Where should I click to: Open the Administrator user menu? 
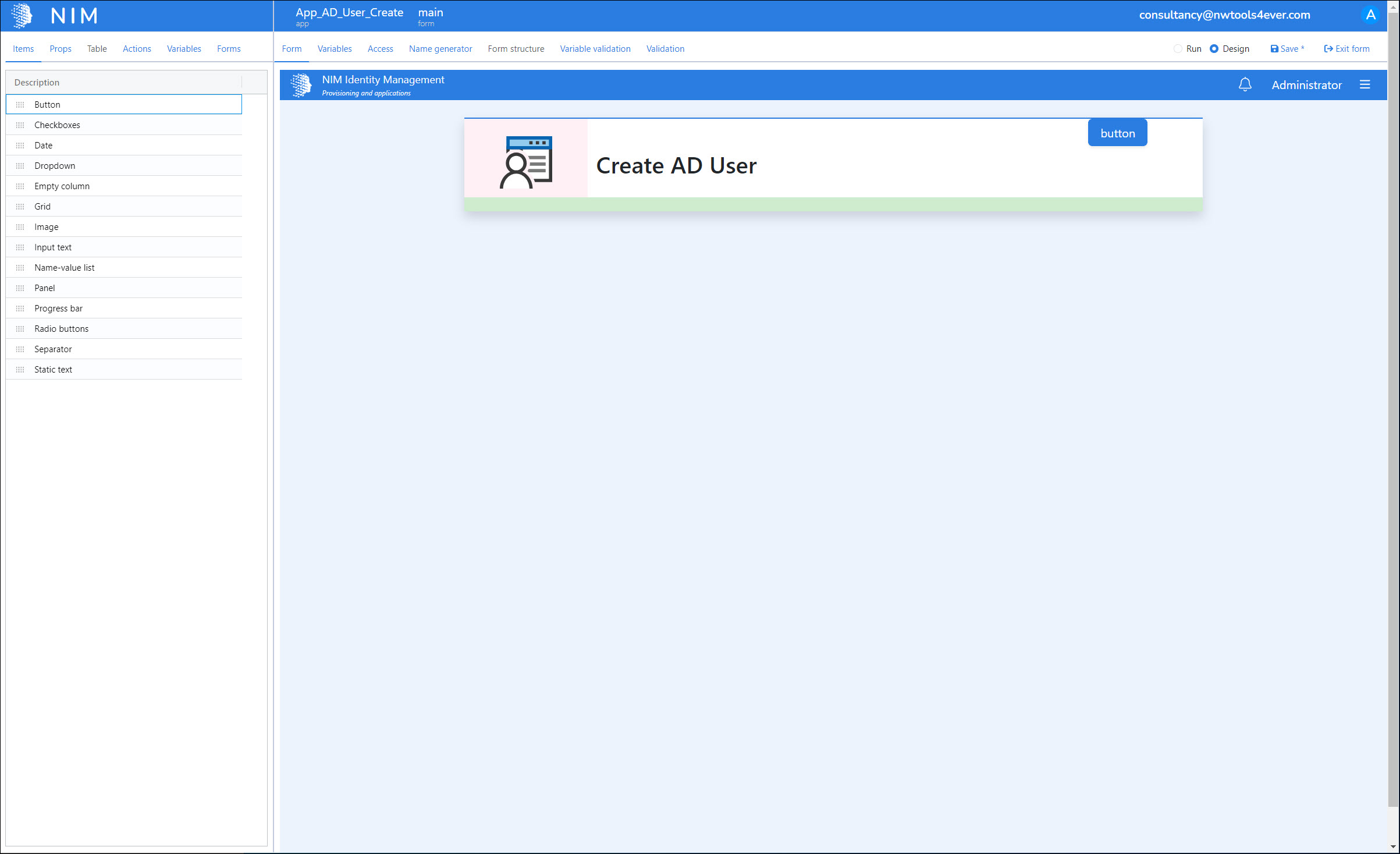pos(1306,85)
